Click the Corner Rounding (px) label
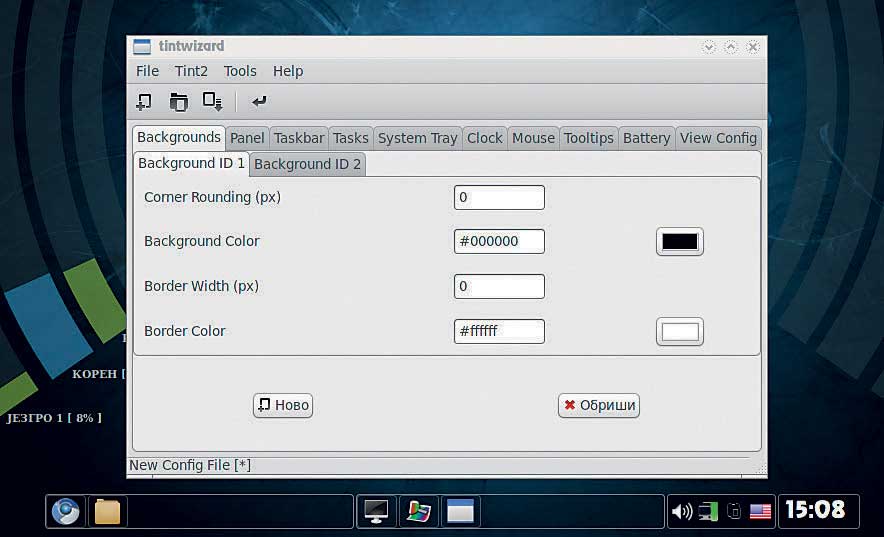884x537 pixels. pyautogui.click(x=213, y=197)
